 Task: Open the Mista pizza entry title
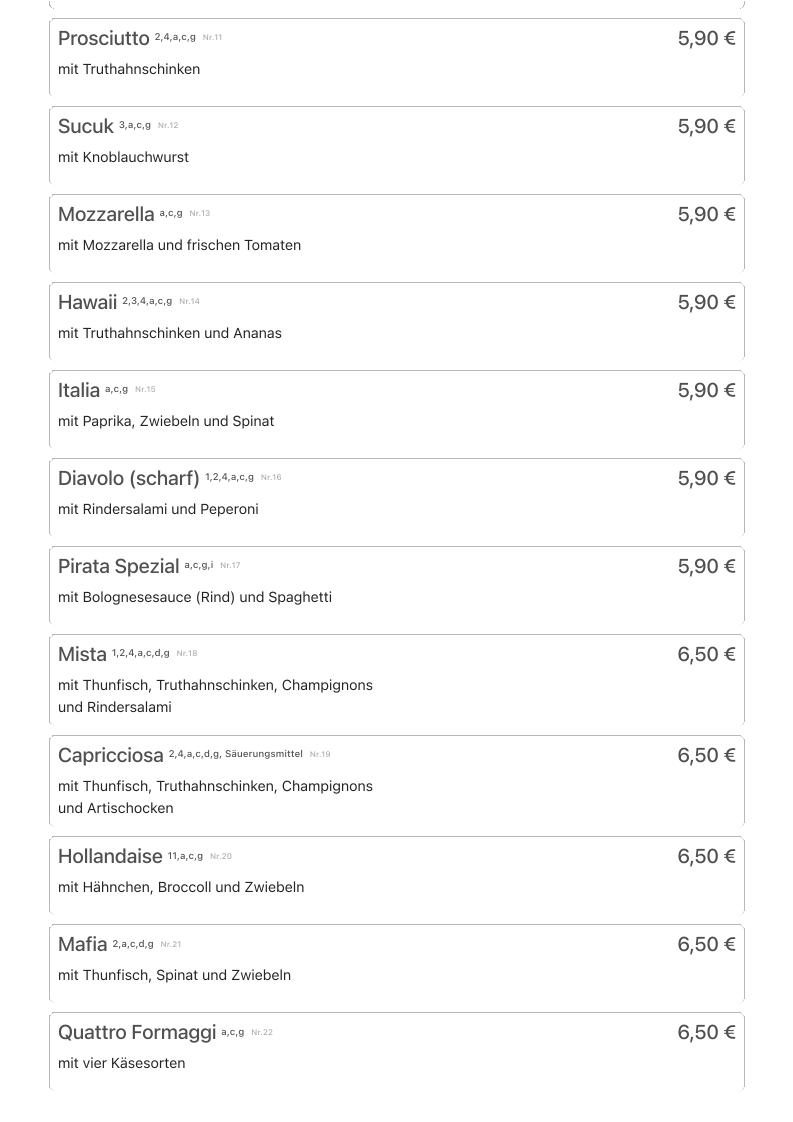tap(82, 655)
